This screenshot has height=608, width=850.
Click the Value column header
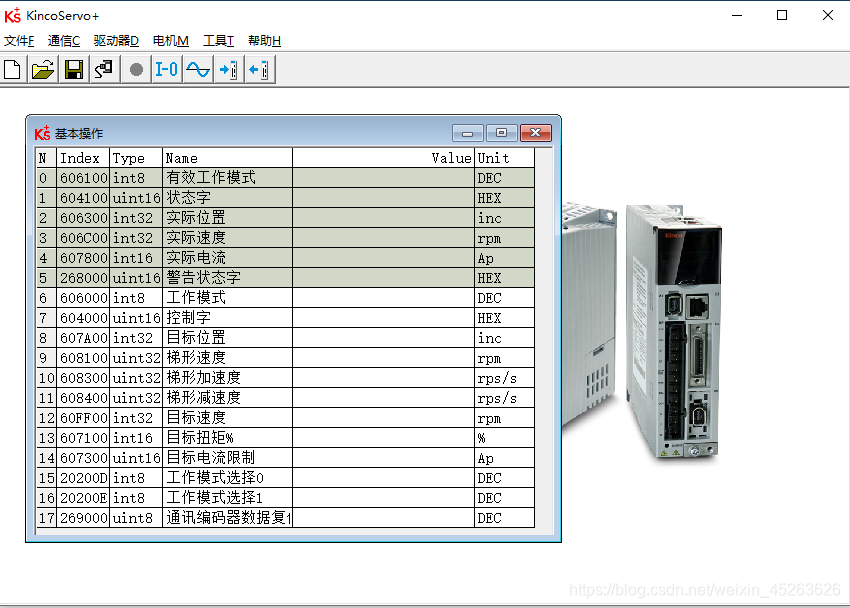click(x=383, y=158)
